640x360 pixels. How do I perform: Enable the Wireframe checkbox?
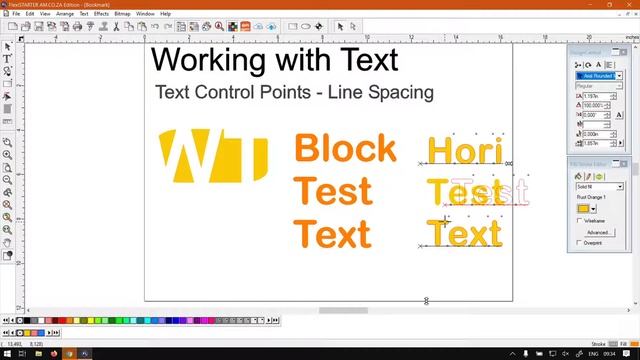[x=579, y=220]
